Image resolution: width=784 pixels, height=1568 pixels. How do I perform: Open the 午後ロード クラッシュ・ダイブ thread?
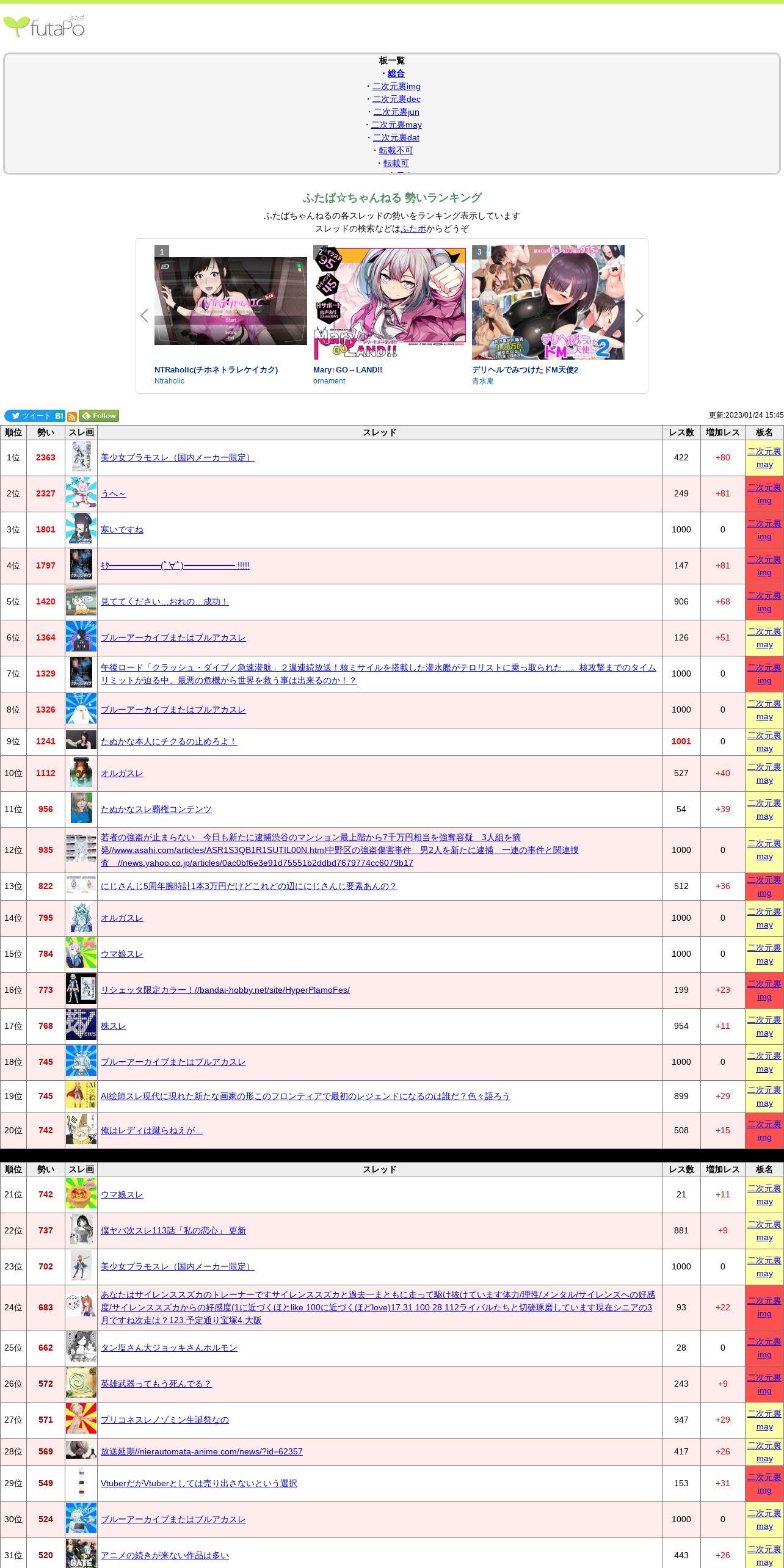(x=379, y=674)
